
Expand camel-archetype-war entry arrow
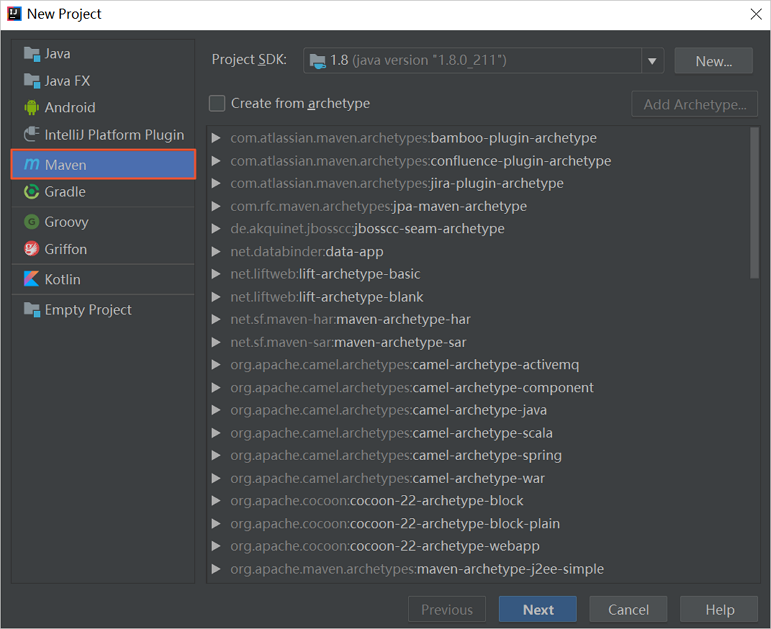[216, 478]
